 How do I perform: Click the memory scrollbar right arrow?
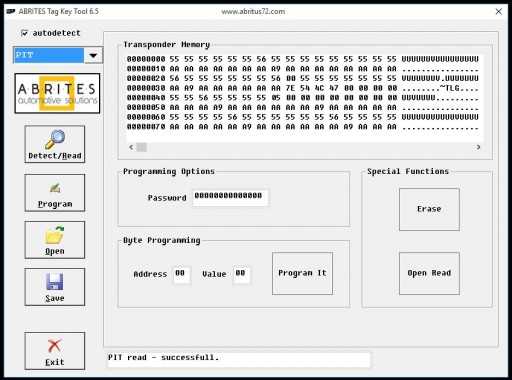pos(478,147)
